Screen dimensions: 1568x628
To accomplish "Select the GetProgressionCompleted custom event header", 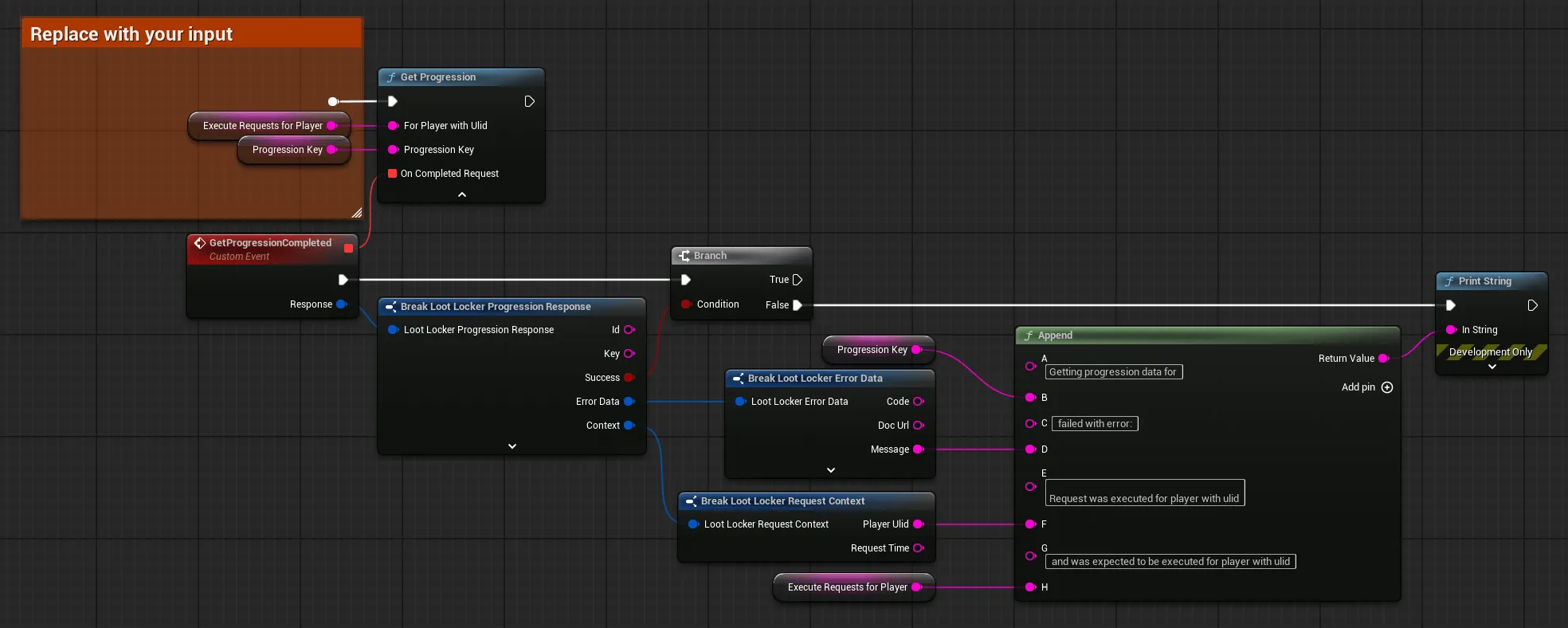I will 272,249.
